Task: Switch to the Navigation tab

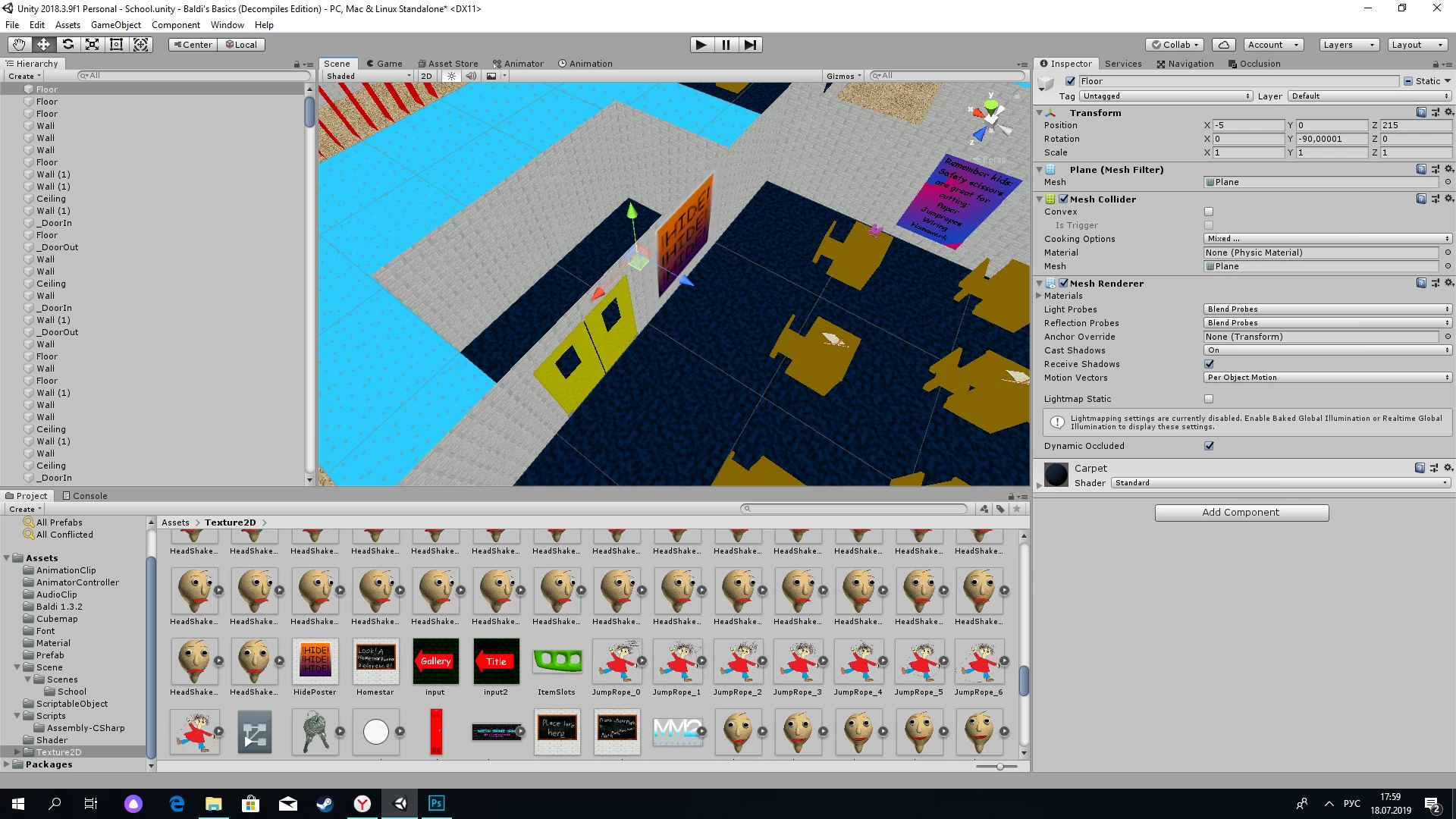Action: (1185, 64)
